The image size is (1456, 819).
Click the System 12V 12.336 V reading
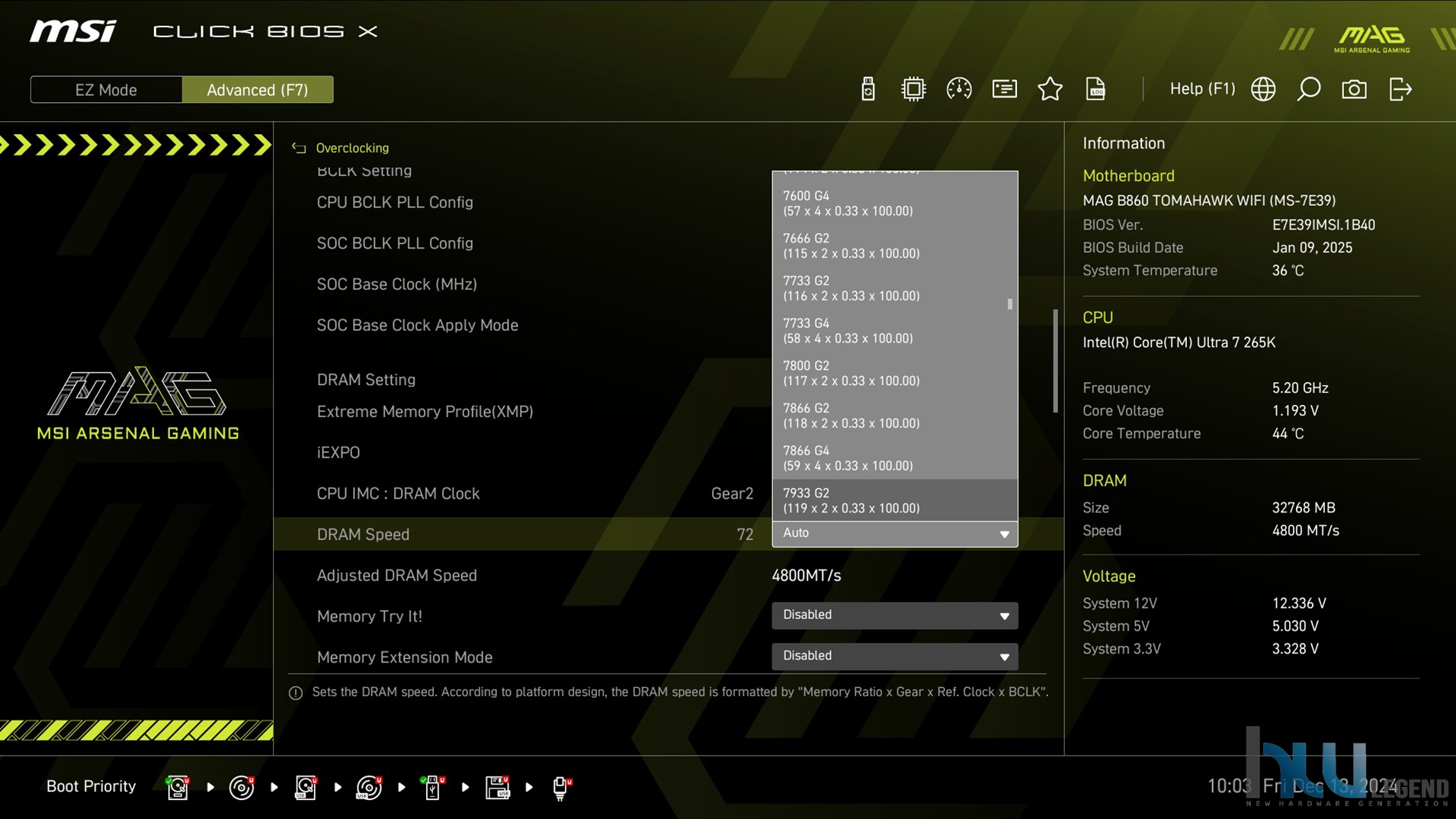1299,603
